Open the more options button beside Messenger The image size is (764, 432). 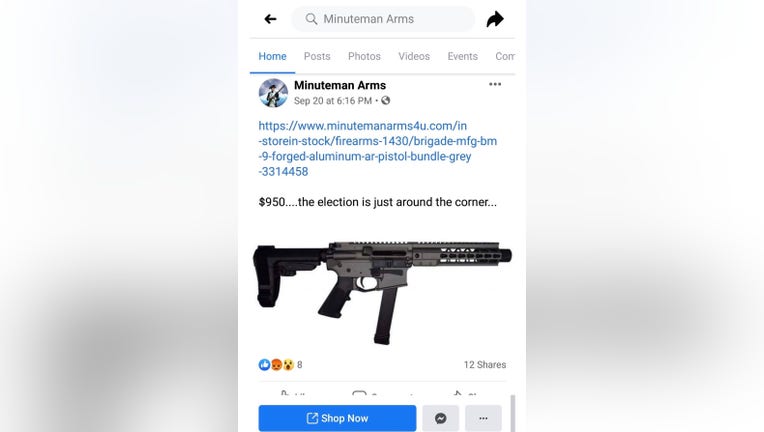point(483,418)
